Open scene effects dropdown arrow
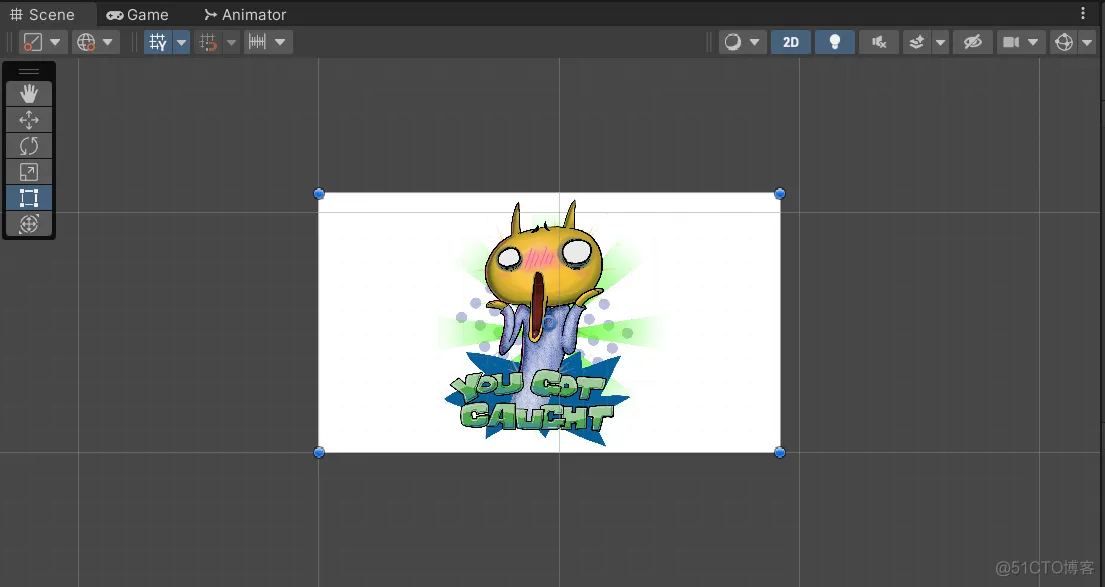 tap(940, 42)
